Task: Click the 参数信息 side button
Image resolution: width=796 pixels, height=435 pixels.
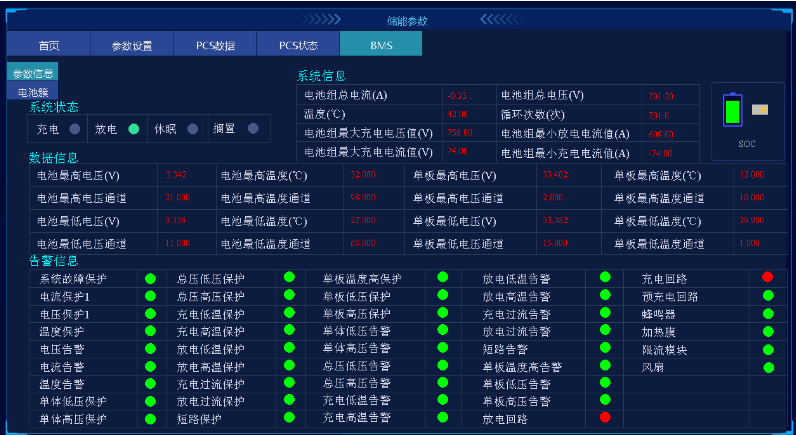Action: (33, 73)
